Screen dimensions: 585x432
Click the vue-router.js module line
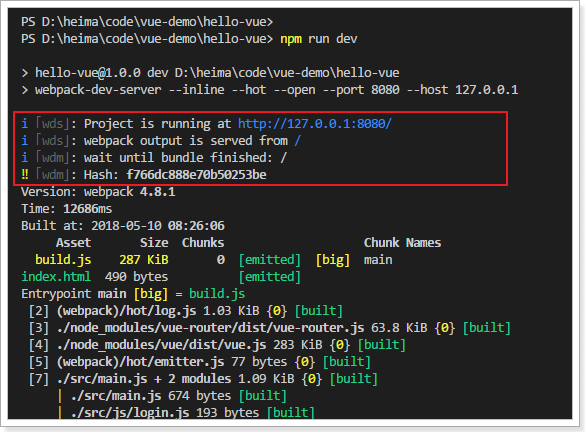point(269,328)
